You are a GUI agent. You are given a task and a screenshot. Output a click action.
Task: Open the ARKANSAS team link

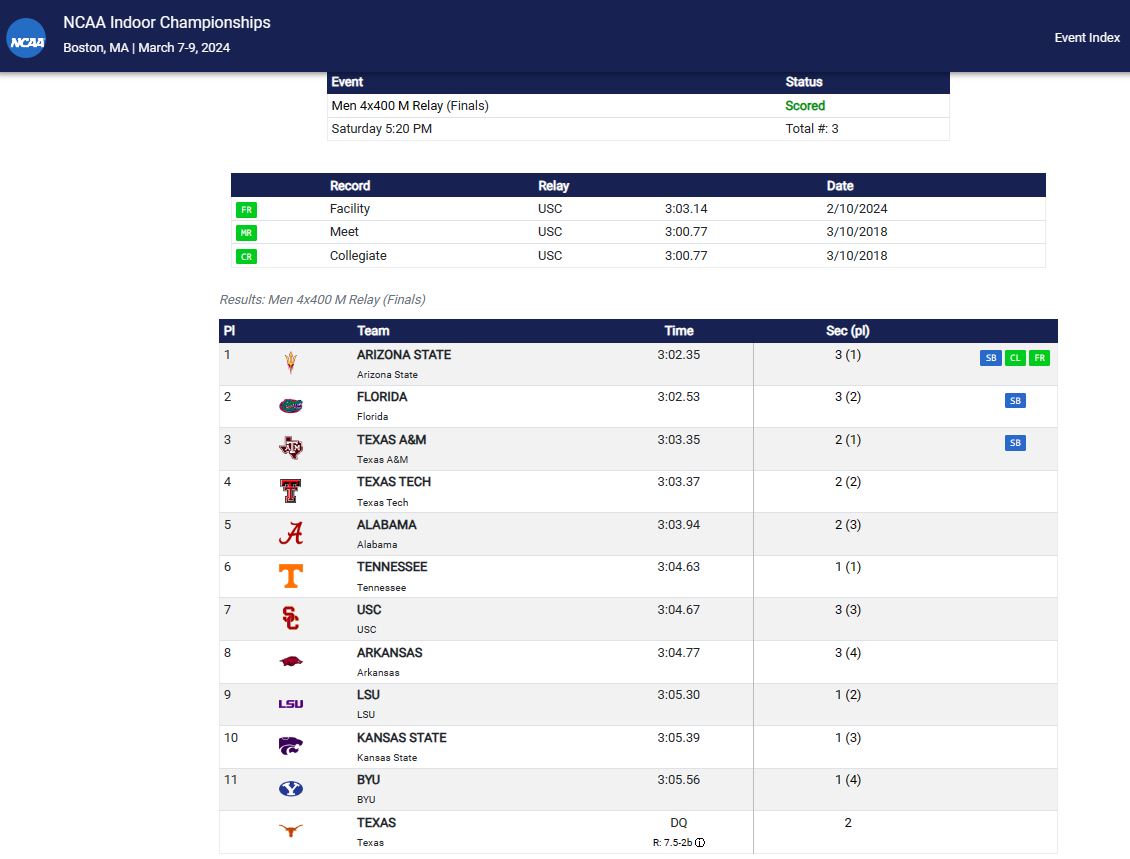pos(389,652)
